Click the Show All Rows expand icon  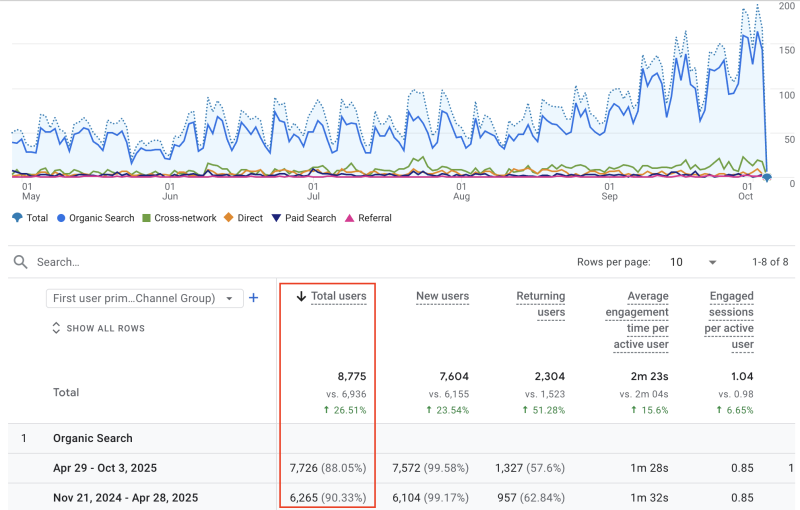click(x=57, y=328)
